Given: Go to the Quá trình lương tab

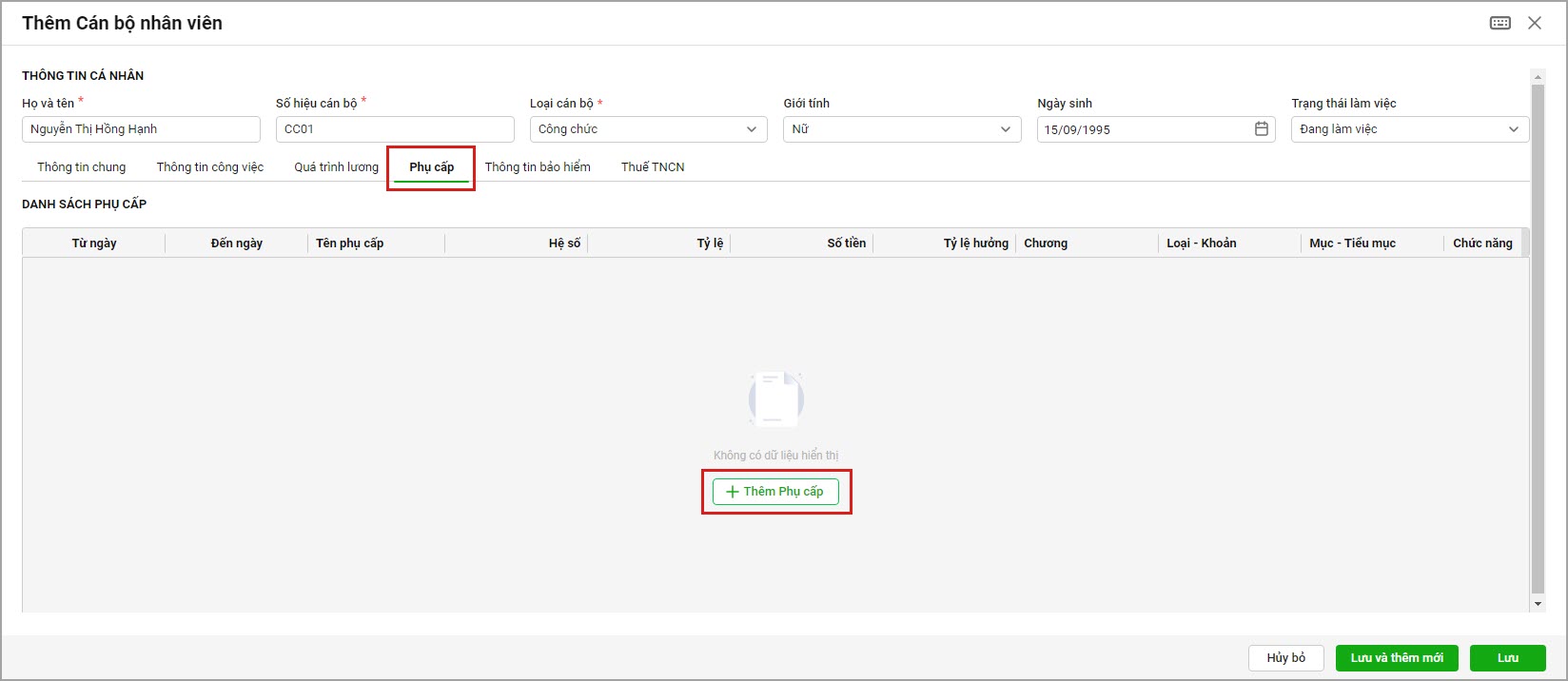Looking at the screenshot, I should click(x=336, y=166).
